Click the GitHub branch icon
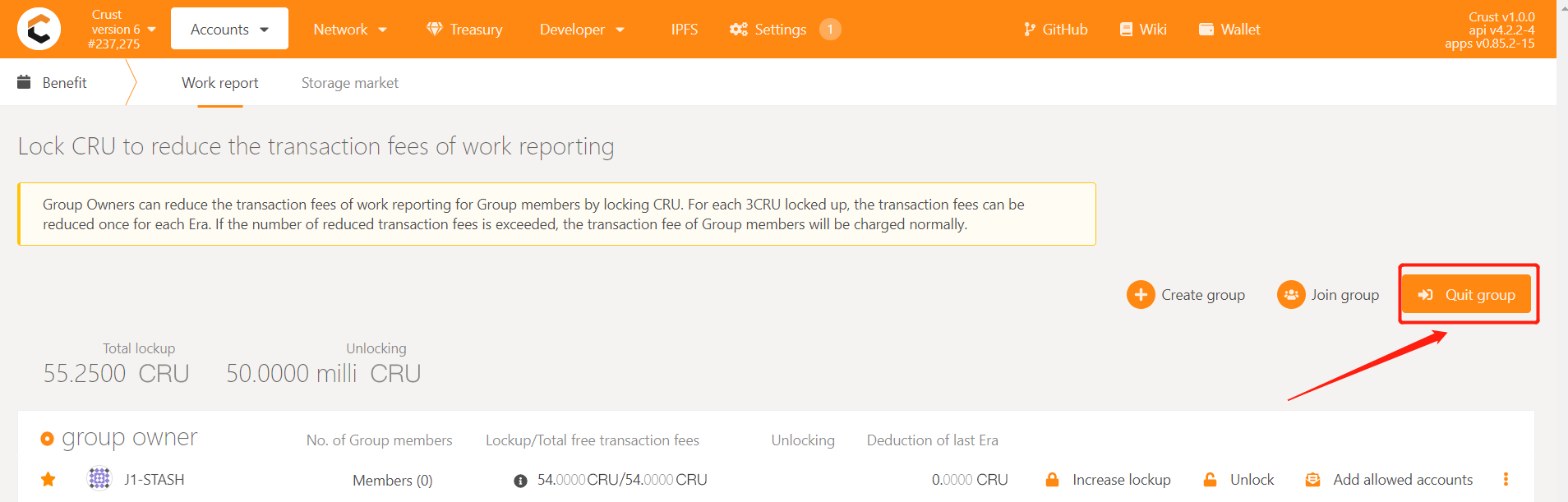This screenshot has height=502, width=1568. tap(1030, 30)
